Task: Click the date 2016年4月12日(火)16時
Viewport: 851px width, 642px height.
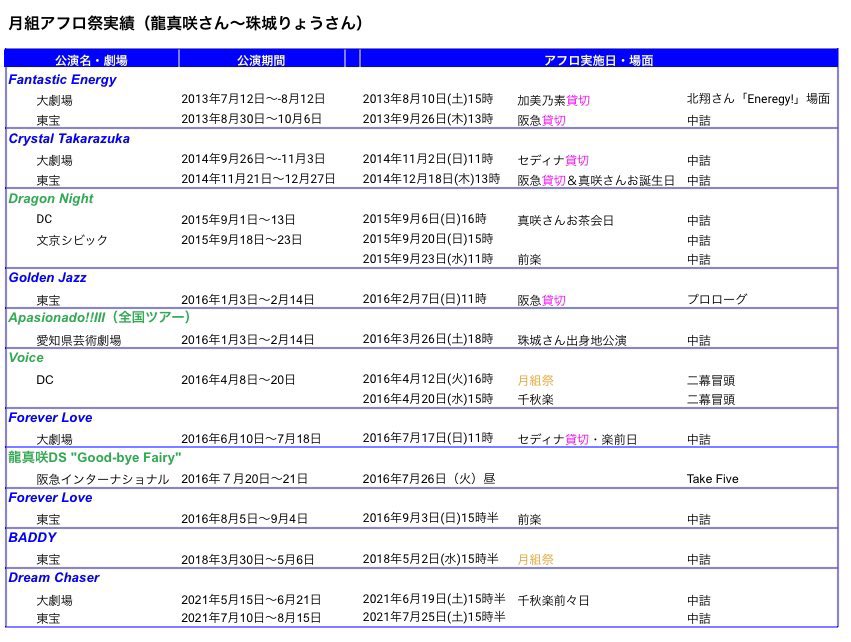Action: point(428,379)
